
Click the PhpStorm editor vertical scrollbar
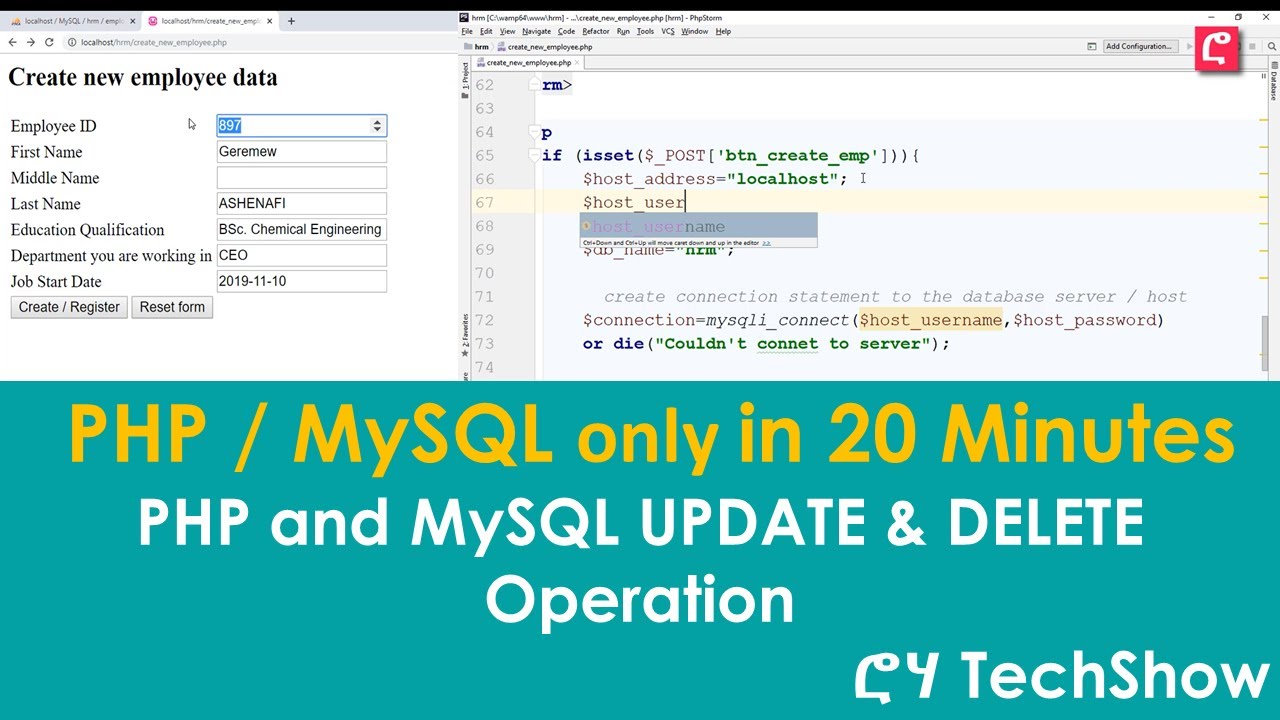[x=1264, y=344]
